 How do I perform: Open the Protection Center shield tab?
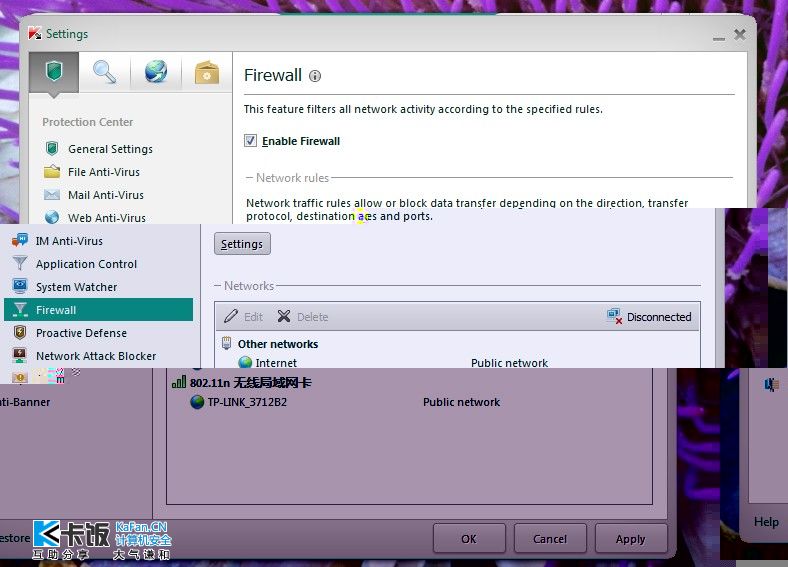point(54,72)
